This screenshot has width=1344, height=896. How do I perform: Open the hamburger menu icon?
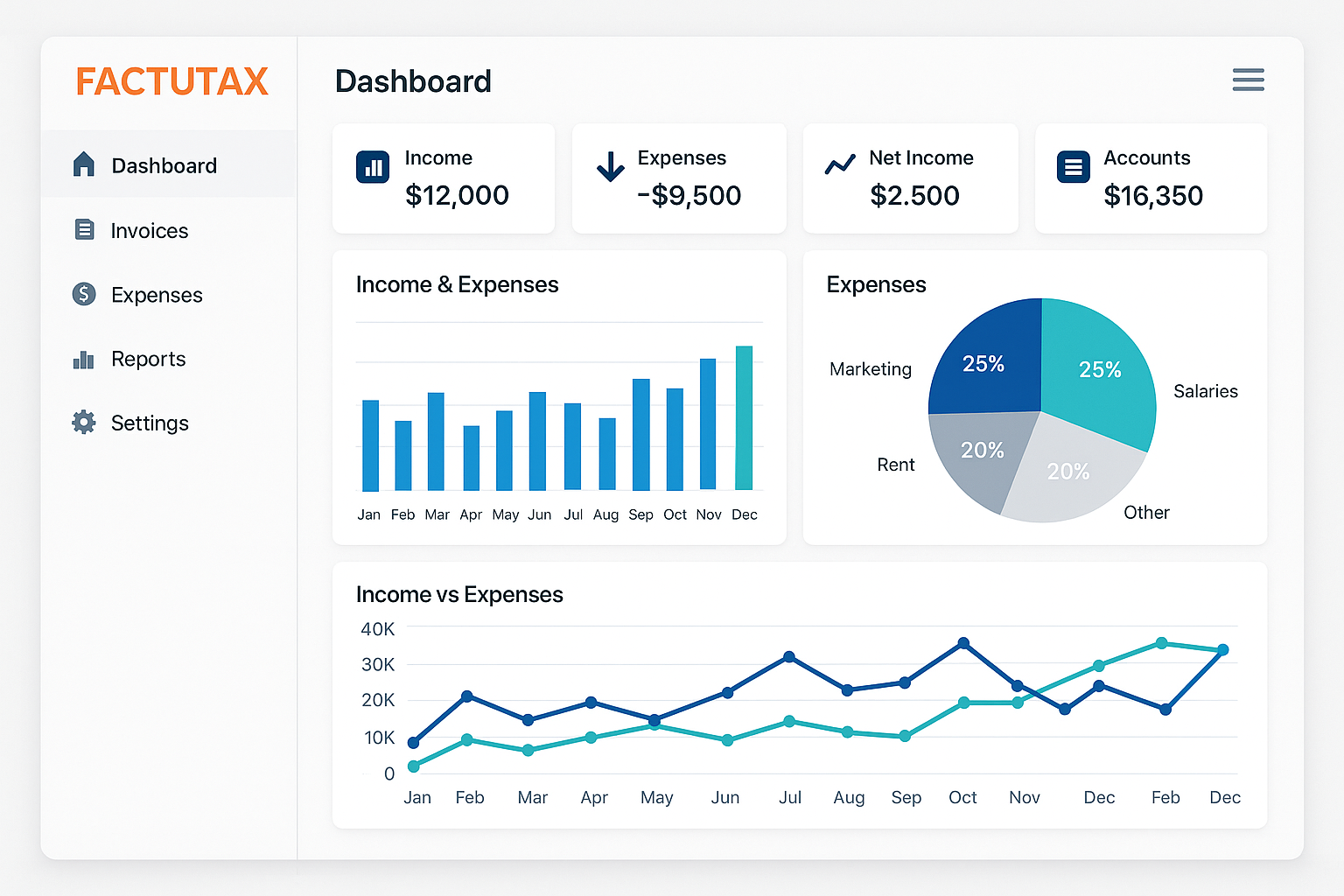click(x=1248, y=80)
